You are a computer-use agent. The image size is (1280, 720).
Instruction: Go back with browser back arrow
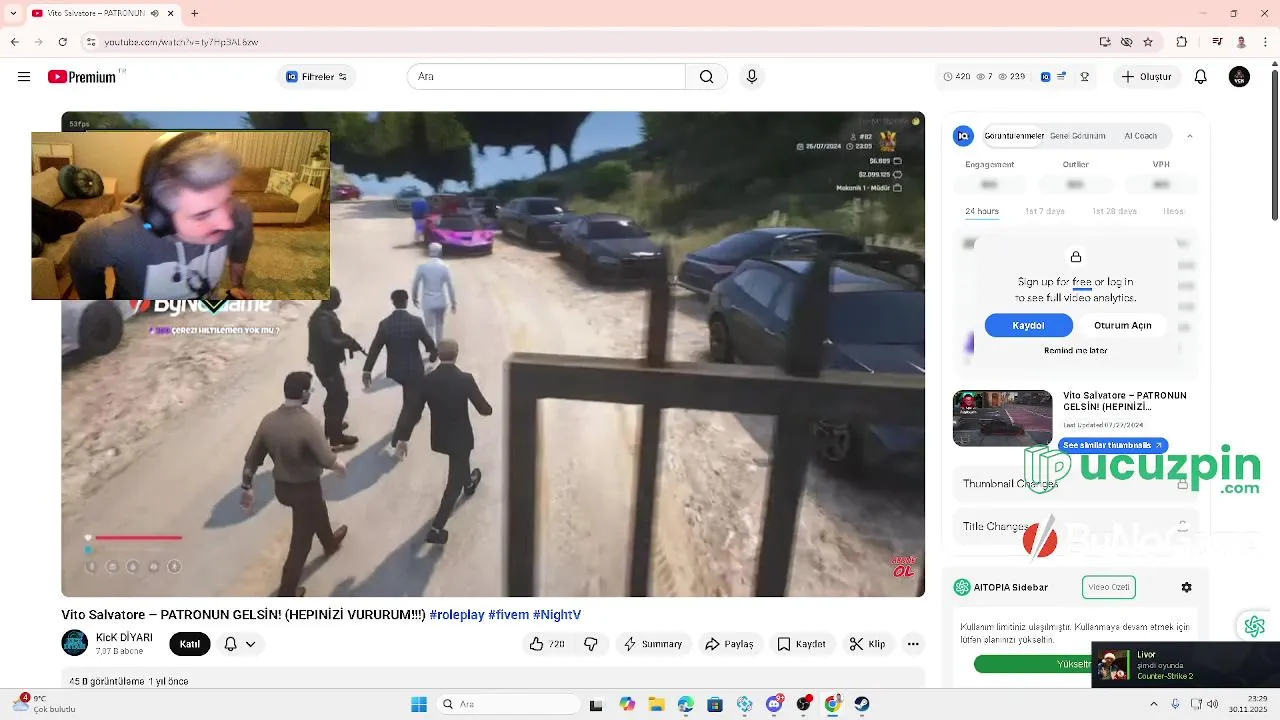coord(14,42)
